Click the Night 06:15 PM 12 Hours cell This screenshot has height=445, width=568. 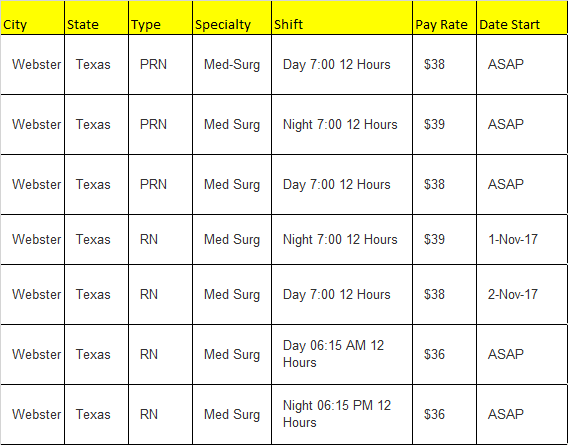(342, 415)
